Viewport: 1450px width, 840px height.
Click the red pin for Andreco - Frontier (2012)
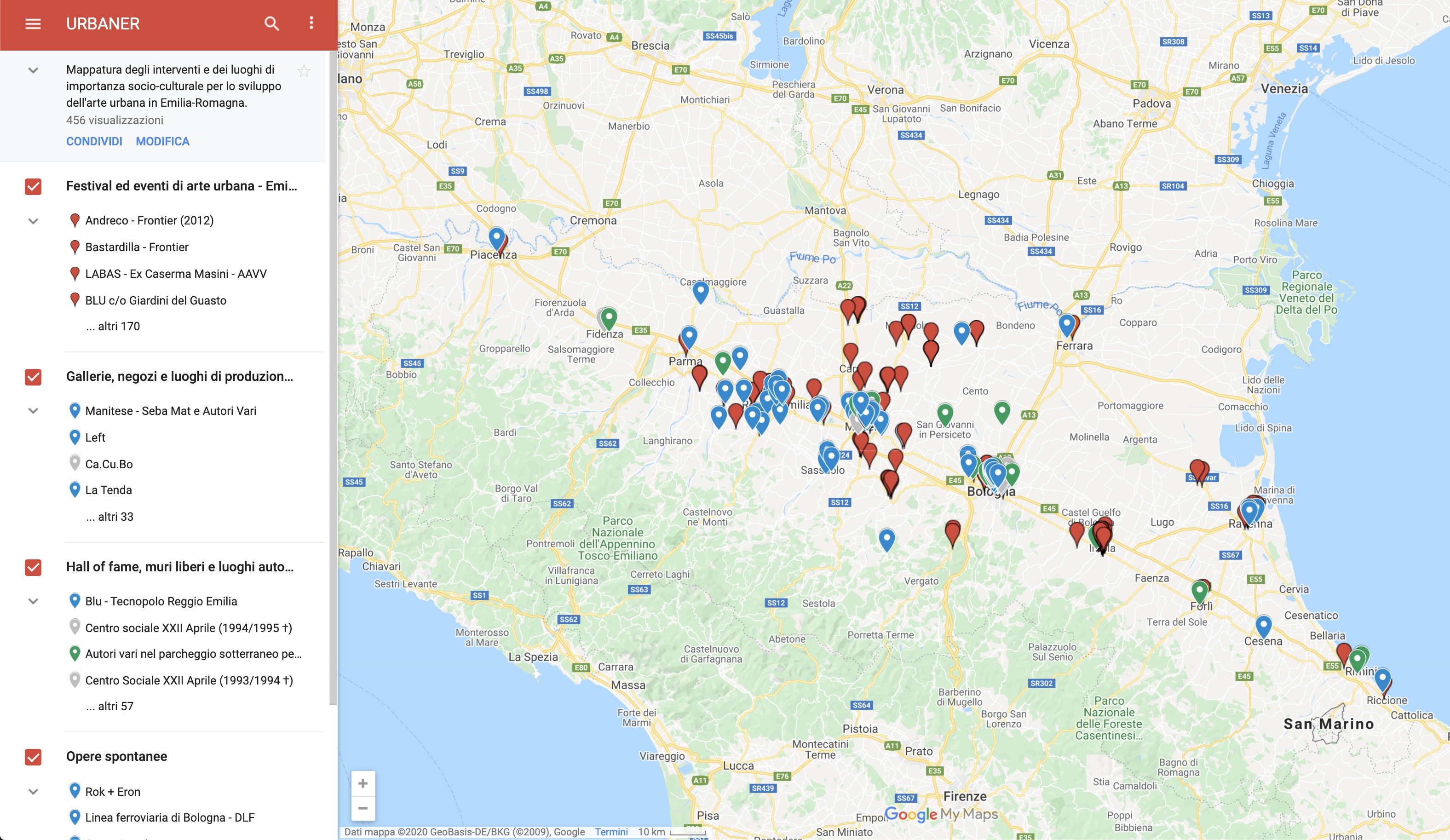(74, 220)
